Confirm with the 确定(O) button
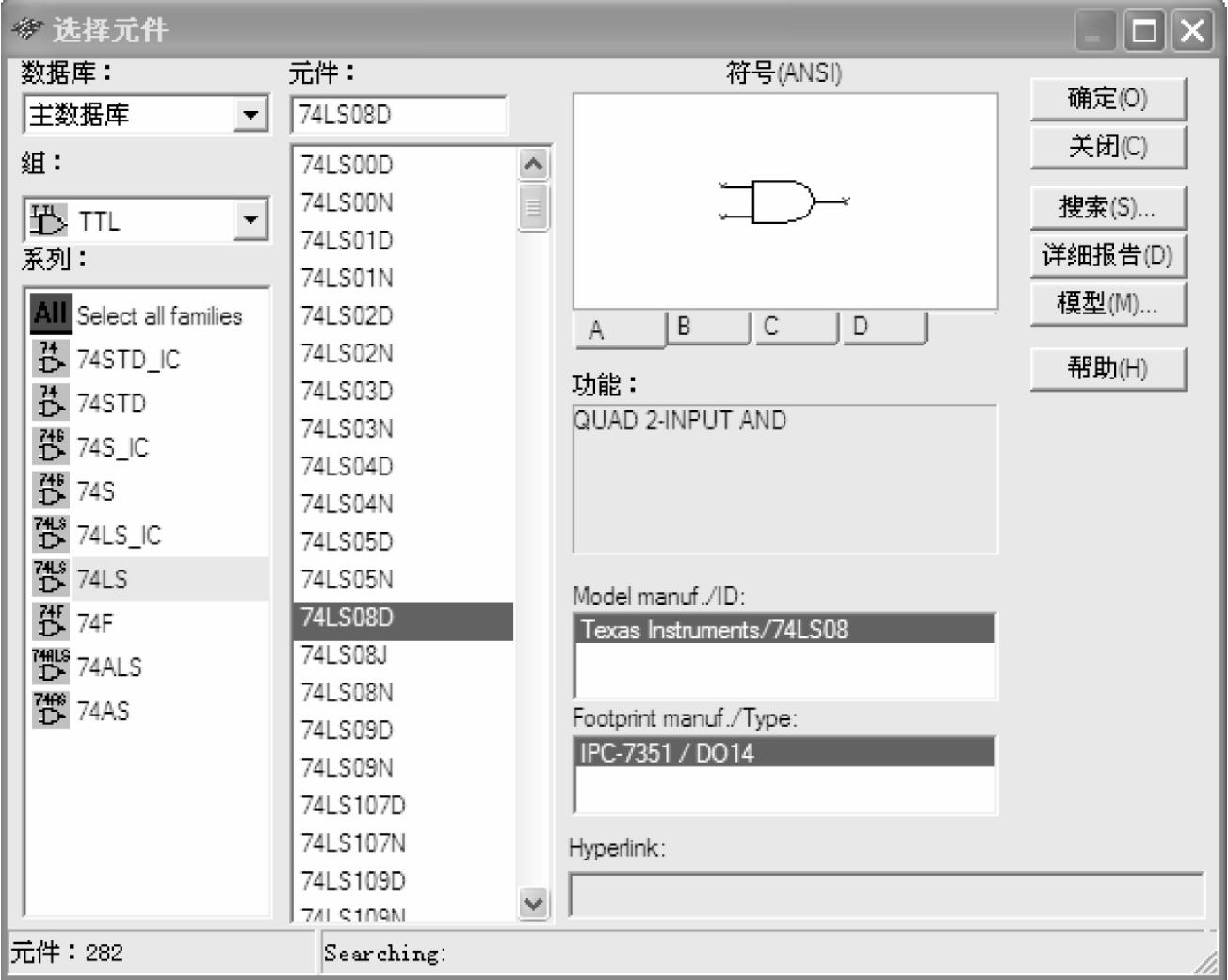This screenshot has height=980, width=1228. point(1107,99)
